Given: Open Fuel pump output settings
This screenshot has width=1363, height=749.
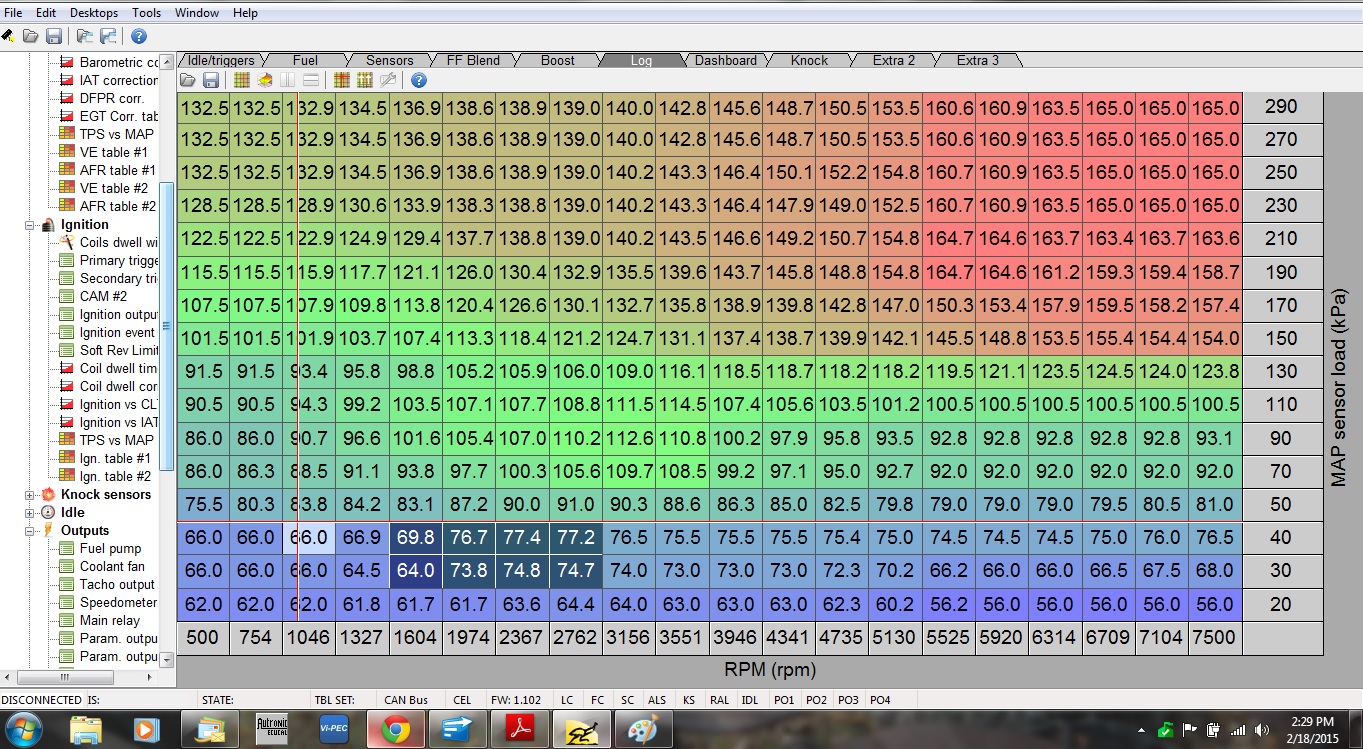Looking at the screenshot, I should pyautogui.click(x=110, y=548).
